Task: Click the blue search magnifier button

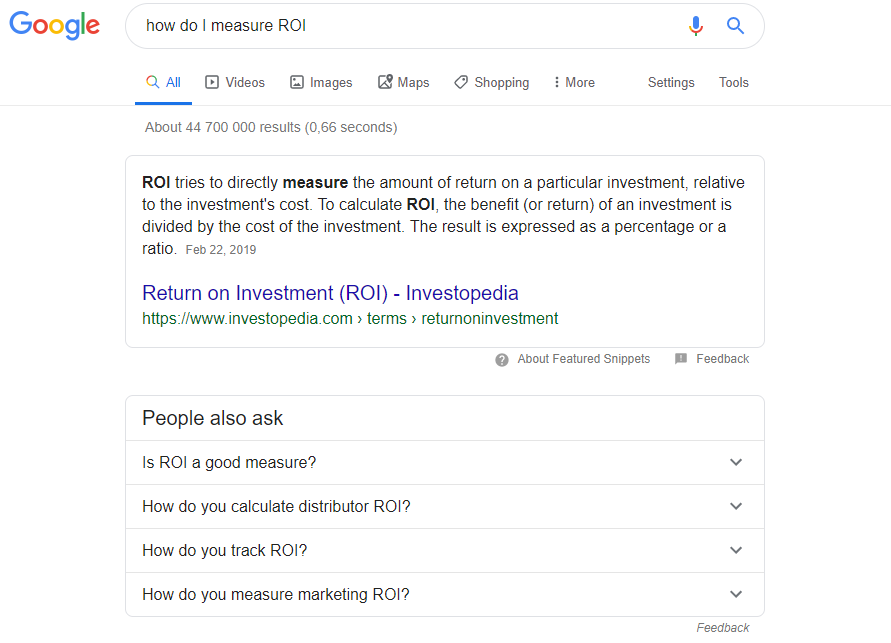Action: click(x=735, y=26)
